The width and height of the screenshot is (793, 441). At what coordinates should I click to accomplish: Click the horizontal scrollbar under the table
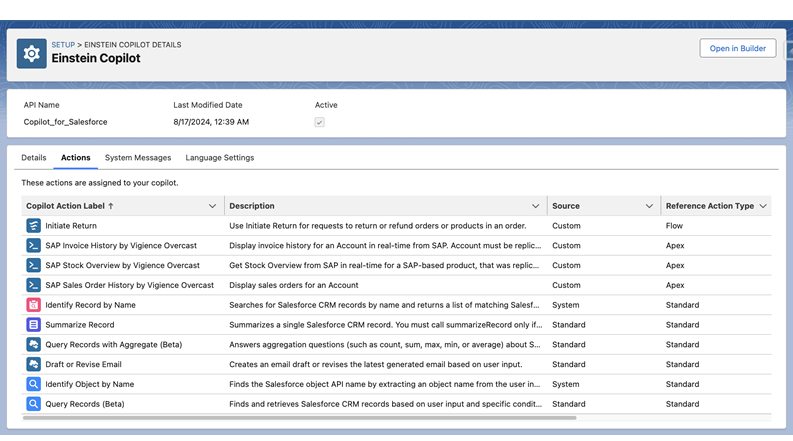(300, 418)
